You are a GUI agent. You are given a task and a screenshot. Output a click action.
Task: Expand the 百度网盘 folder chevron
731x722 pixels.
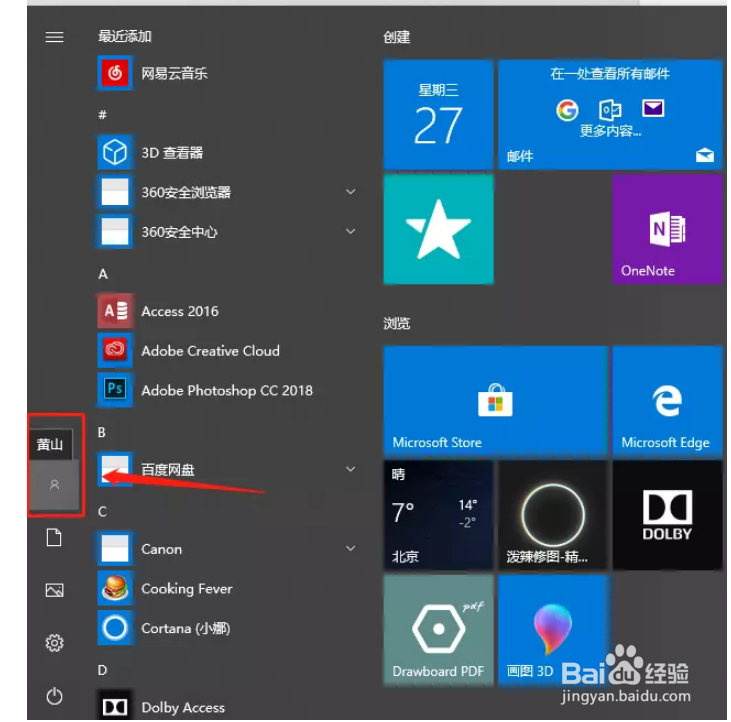[x=351, y=469]
